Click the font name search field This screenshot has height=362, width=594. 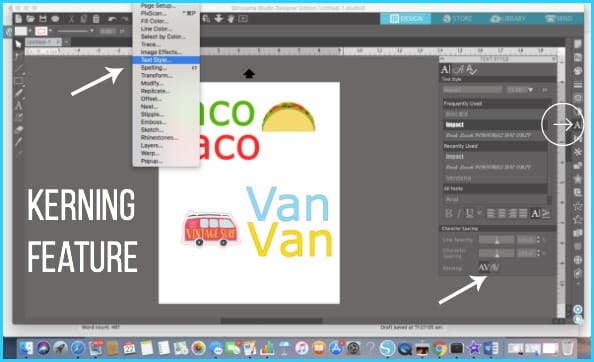pos(472,90)
